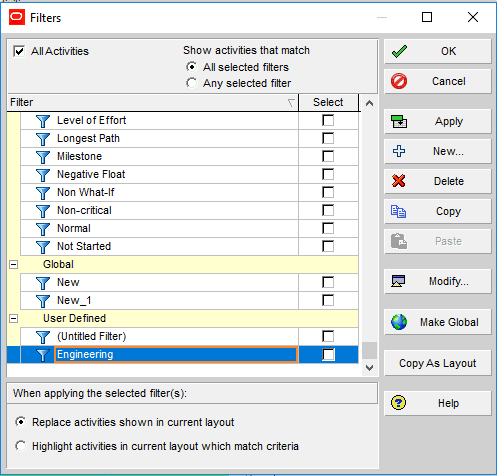Click the funnel icon beside Engineering
Viewport: 497px width, 476px height.
pyautogui.click(x=43, y=355)
